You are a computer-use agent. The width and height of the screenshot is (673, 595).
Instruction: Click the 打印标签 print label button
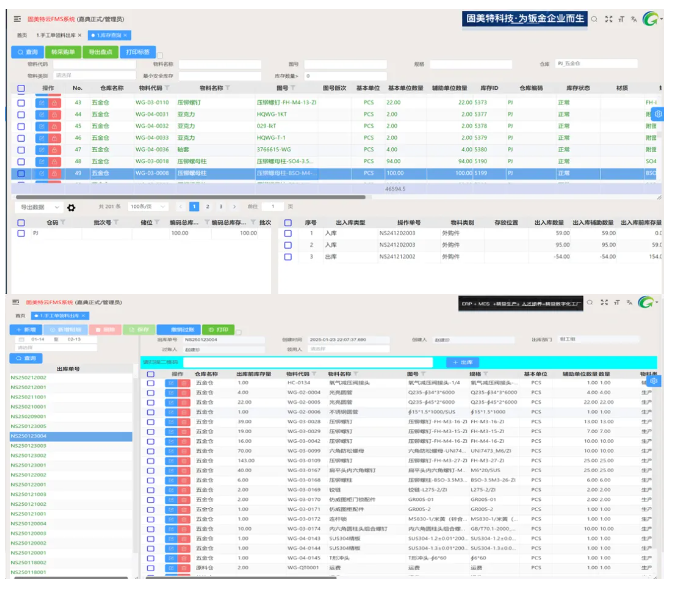137,51
